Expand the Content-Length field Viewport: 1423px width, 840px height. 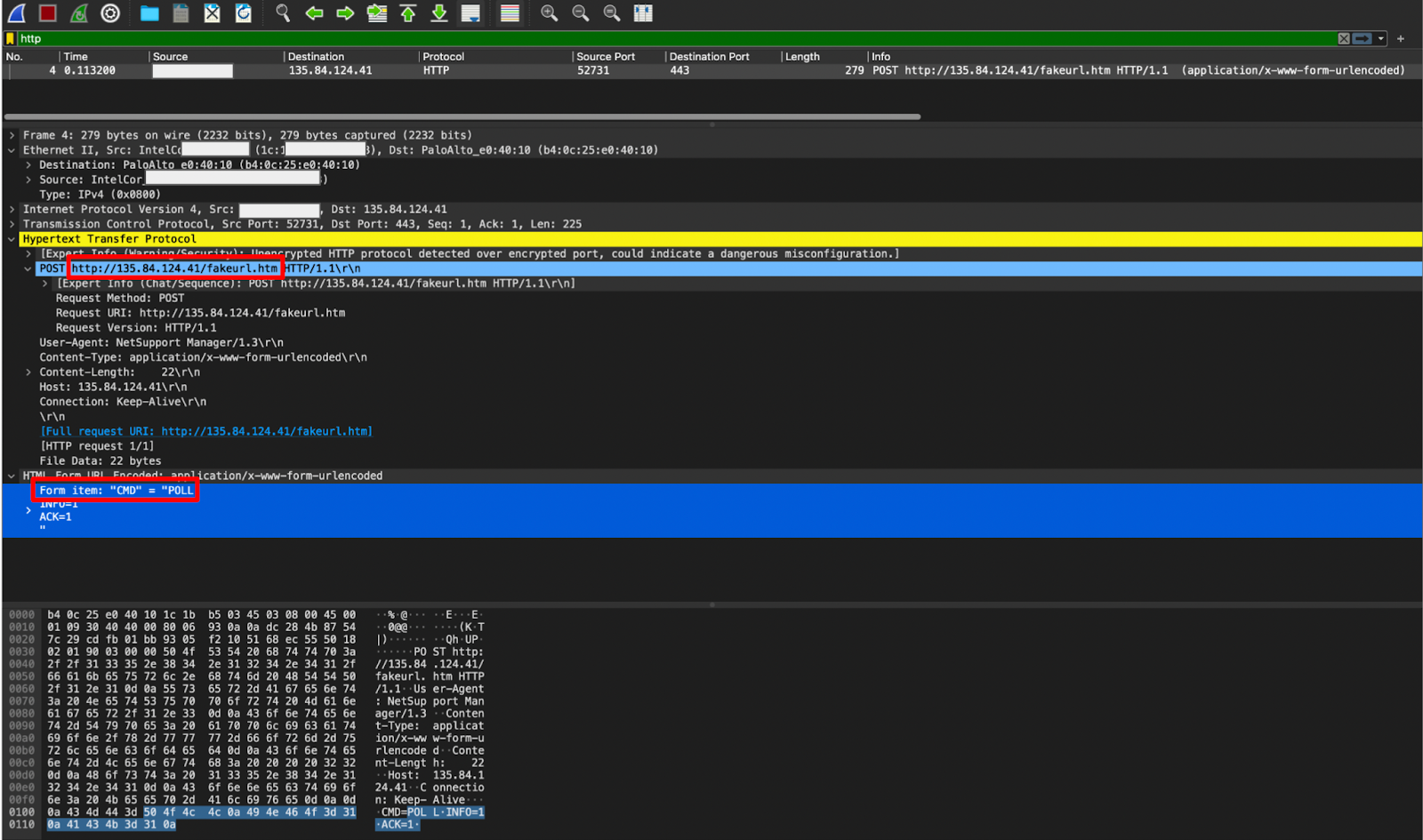pyautogui.click(x=28, y=372)
